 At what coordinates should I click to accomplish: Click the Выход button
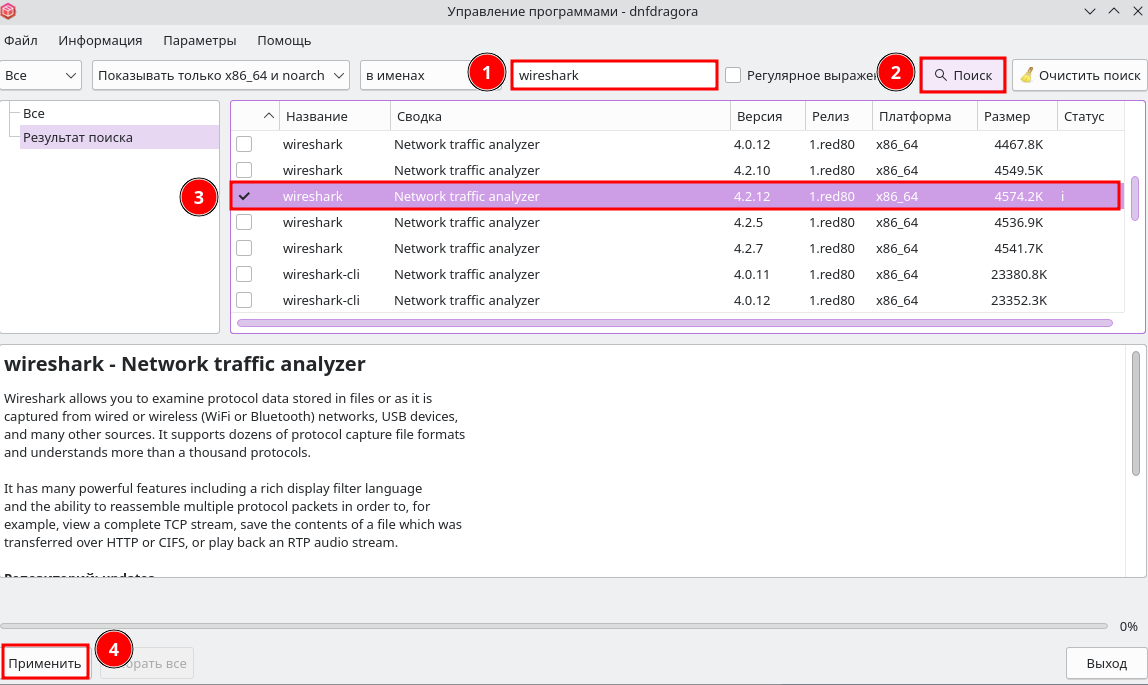coord(1107,663)
